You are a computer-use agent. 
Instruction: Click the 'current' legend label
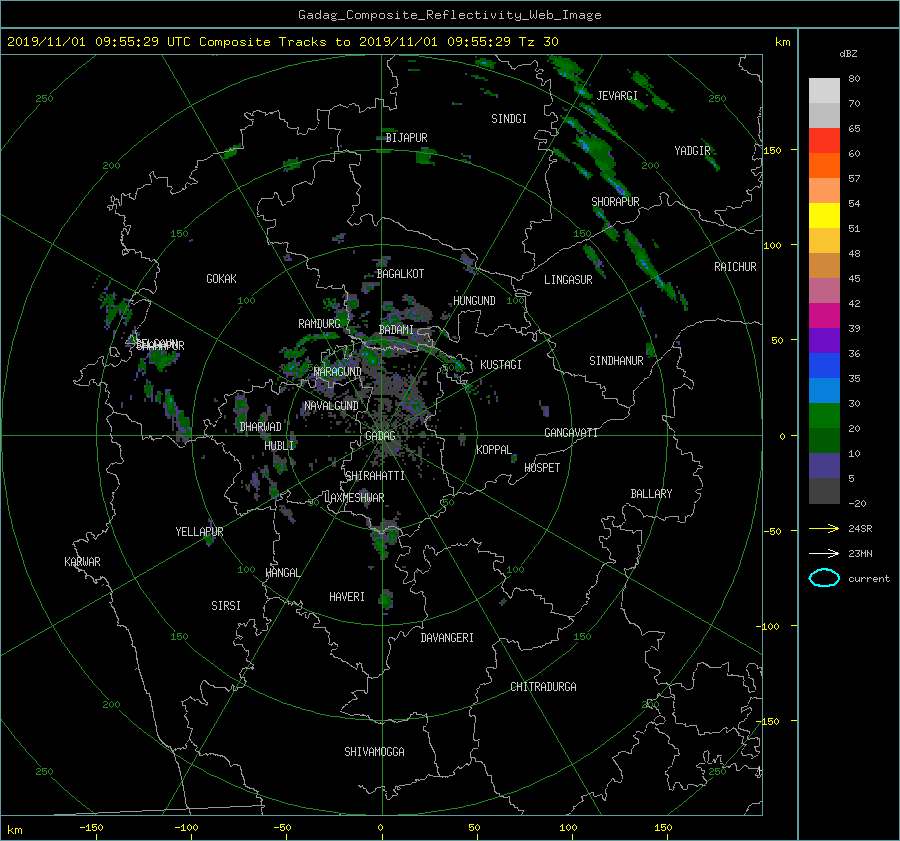pyautogui.click(x=868, y=579)
